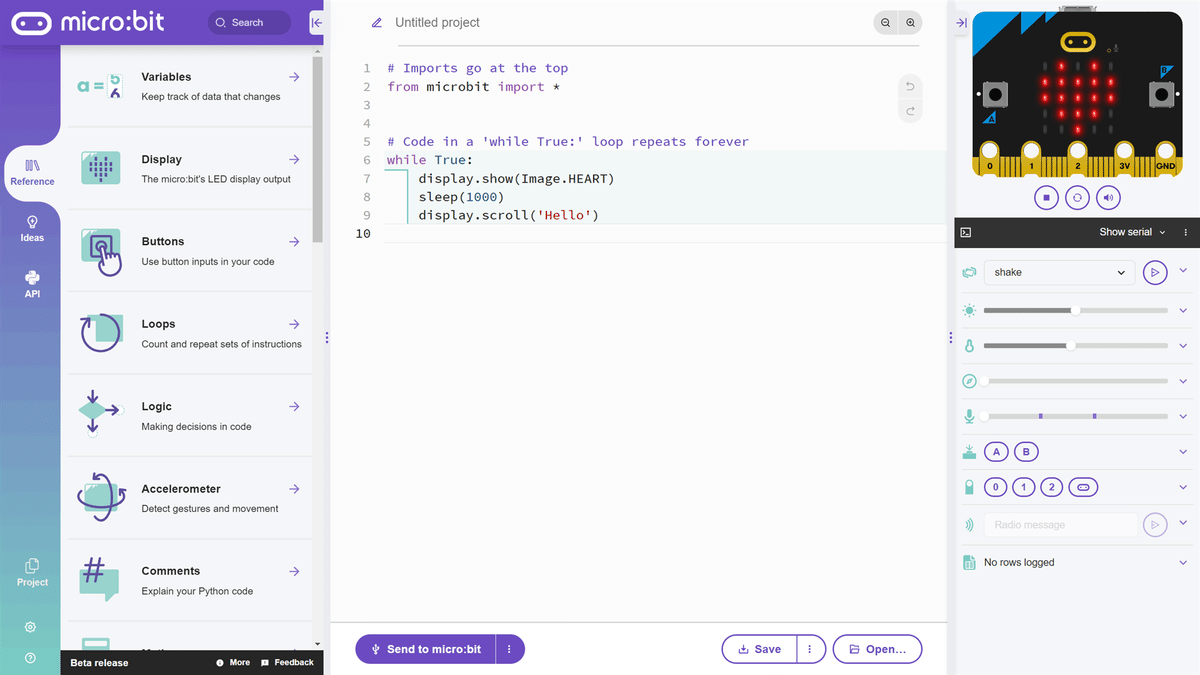Stop the micro:bit simulator
1200x675 pixels.
1046,197
